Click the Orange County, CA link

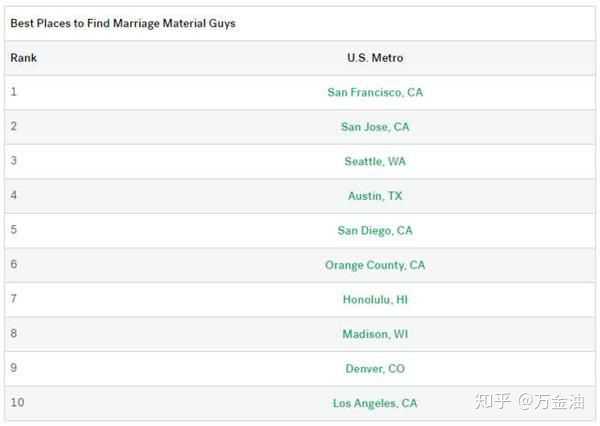[x=375, y=265]
